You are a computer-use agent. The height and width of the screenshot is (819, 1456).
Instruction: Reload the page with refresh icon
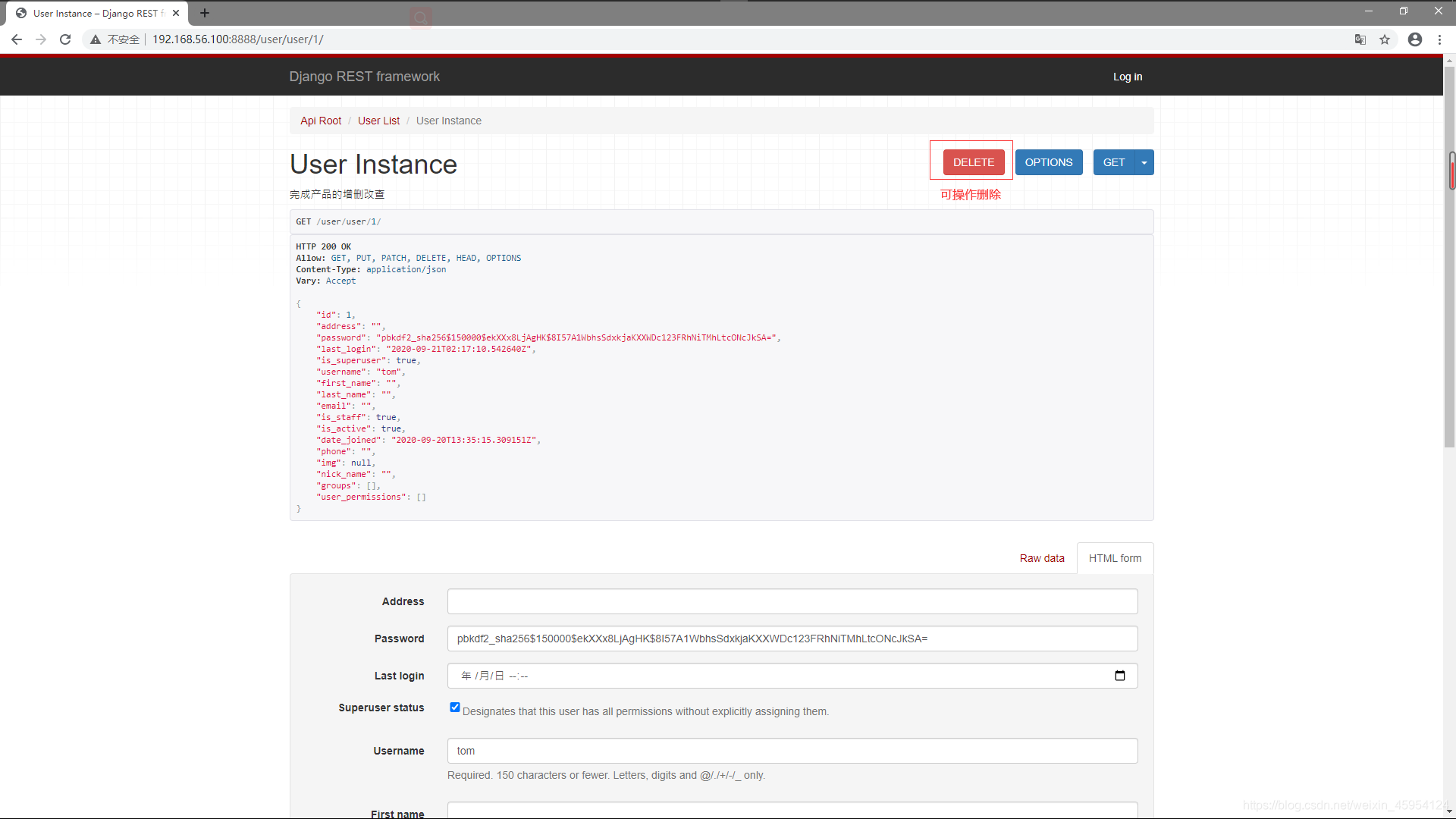tap(66, 39)
